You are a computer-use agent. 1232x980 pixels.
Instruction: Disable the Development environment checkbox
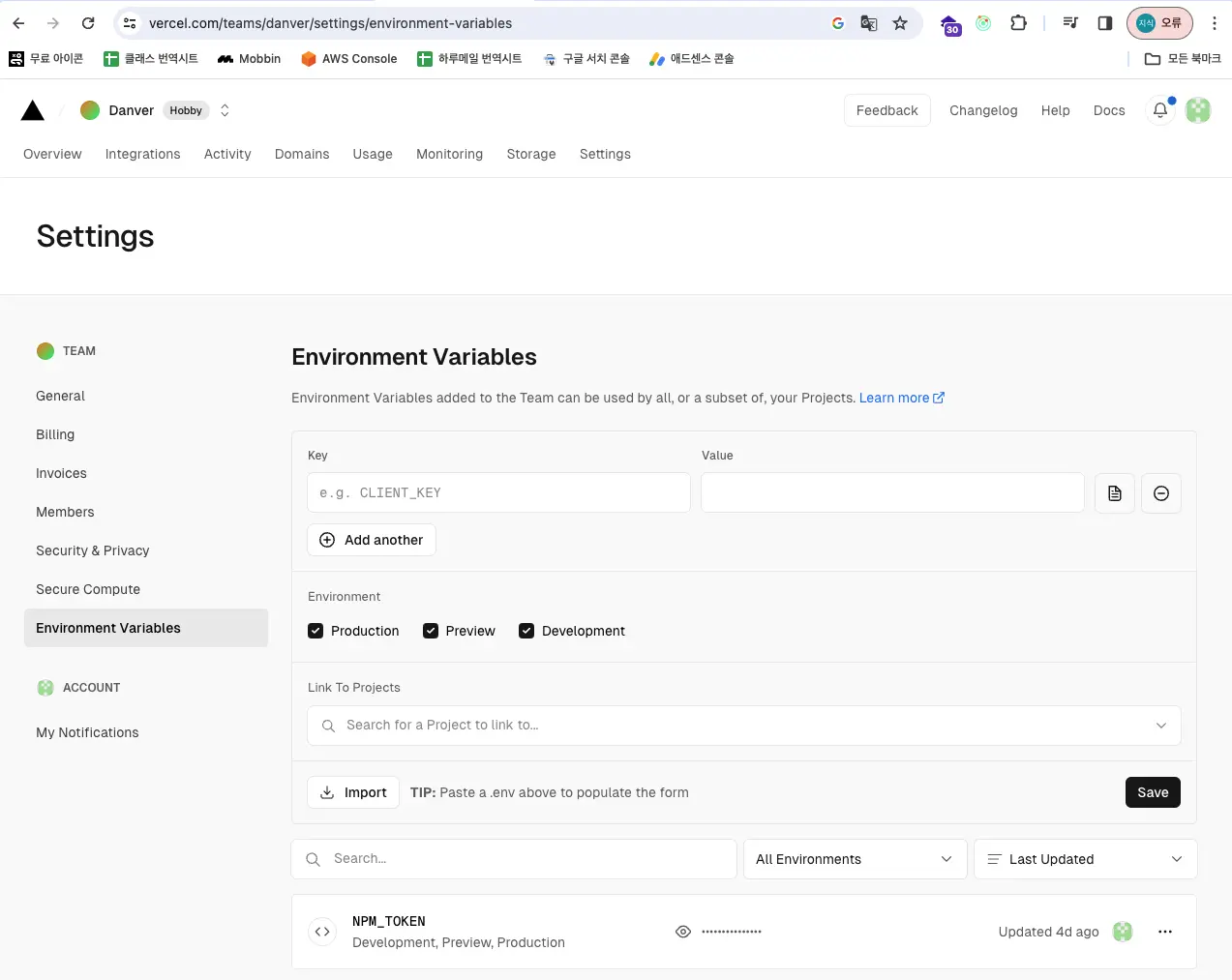pyautogui.click(x=526, y=631)
